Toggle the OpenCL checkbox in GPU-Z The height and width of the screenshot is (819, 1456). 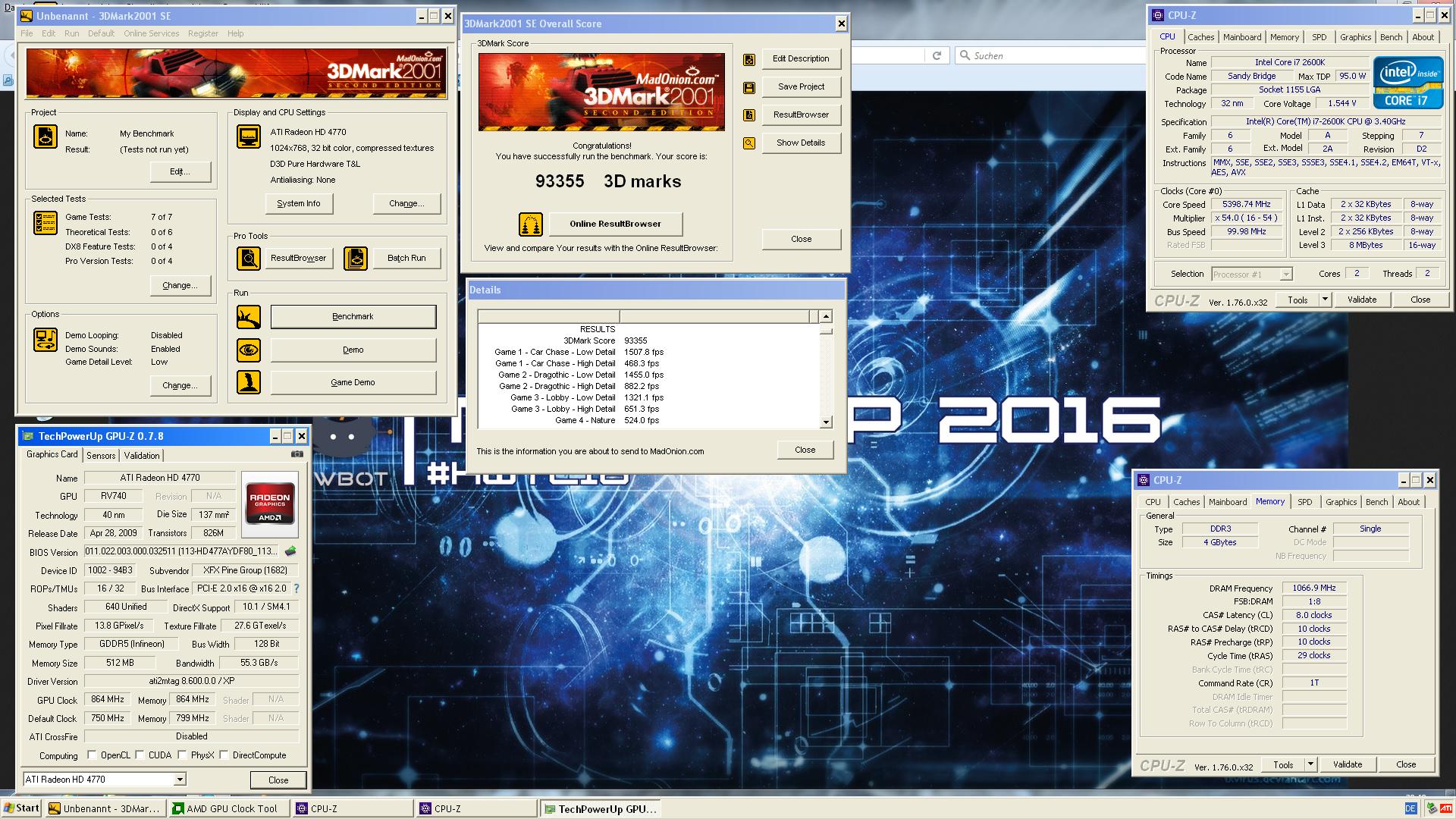point(93,755)
